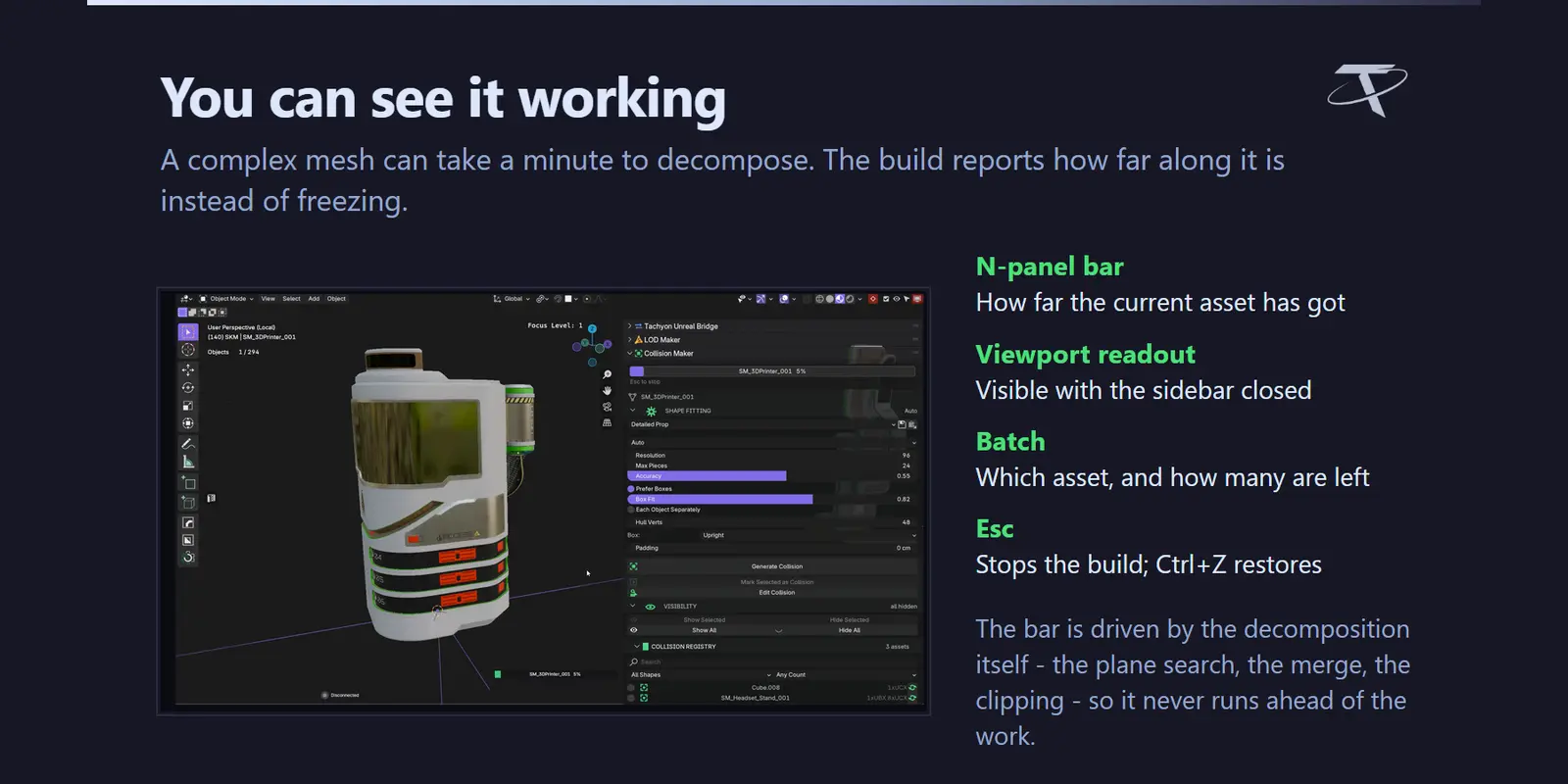Select the Rotate tool in viewport toolbar
1568x784 pixels.
coord(188,387)
